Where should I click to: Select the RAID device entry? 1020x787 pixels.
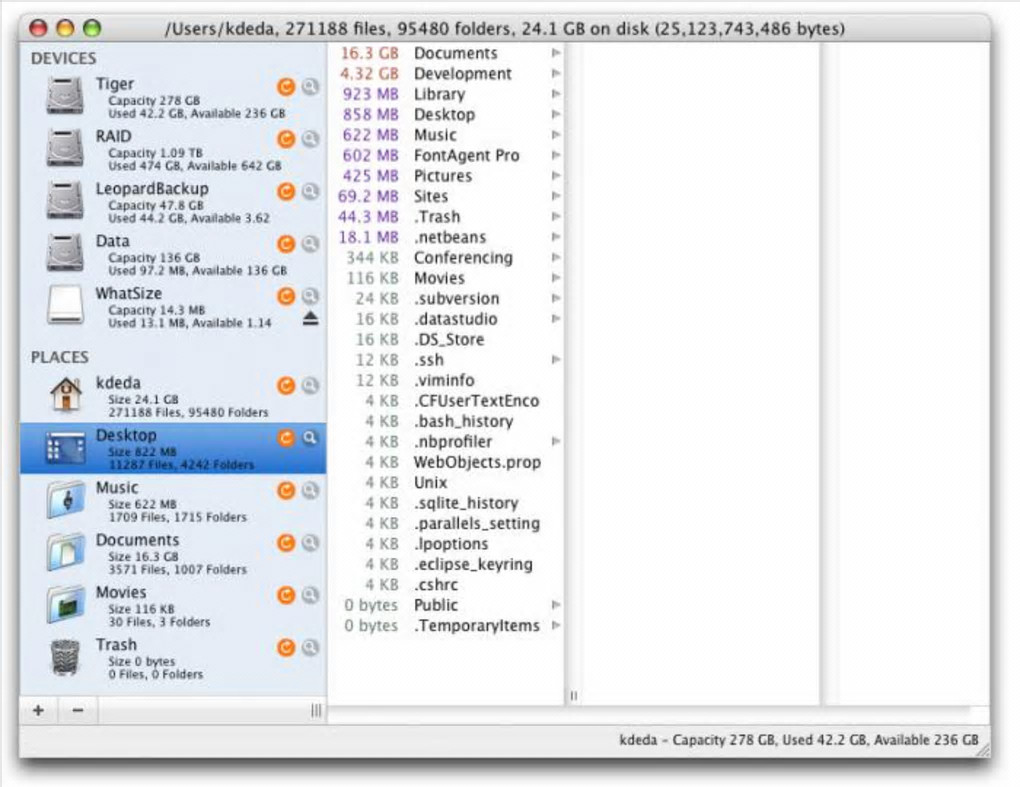coord(173,150)
